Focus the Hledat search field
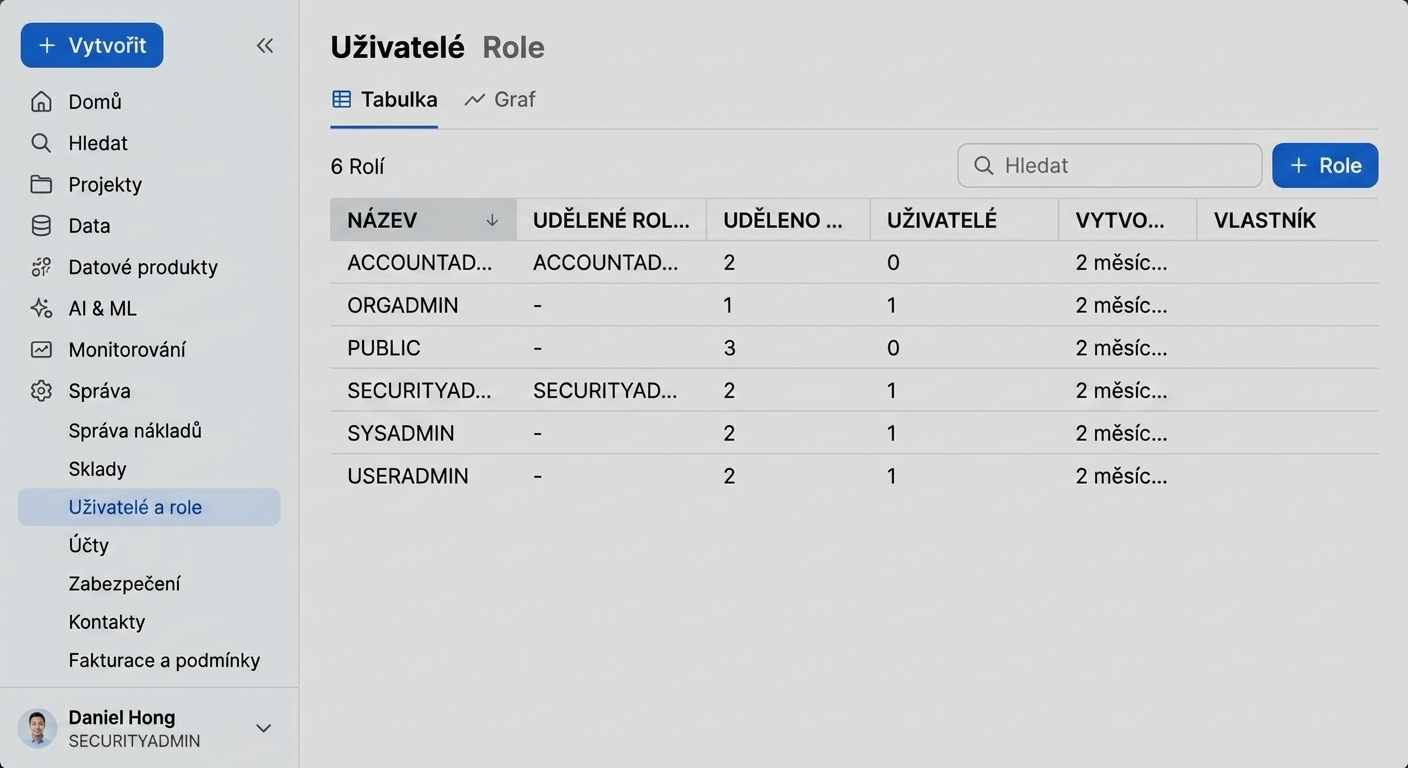 tap(1110, 166)
